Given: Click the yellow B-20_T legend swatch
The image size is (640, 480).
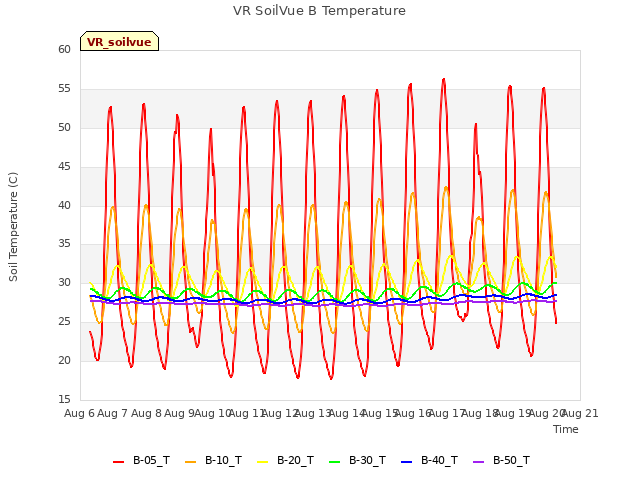Looking at the screenshot, I should click(x=263, y=462).
